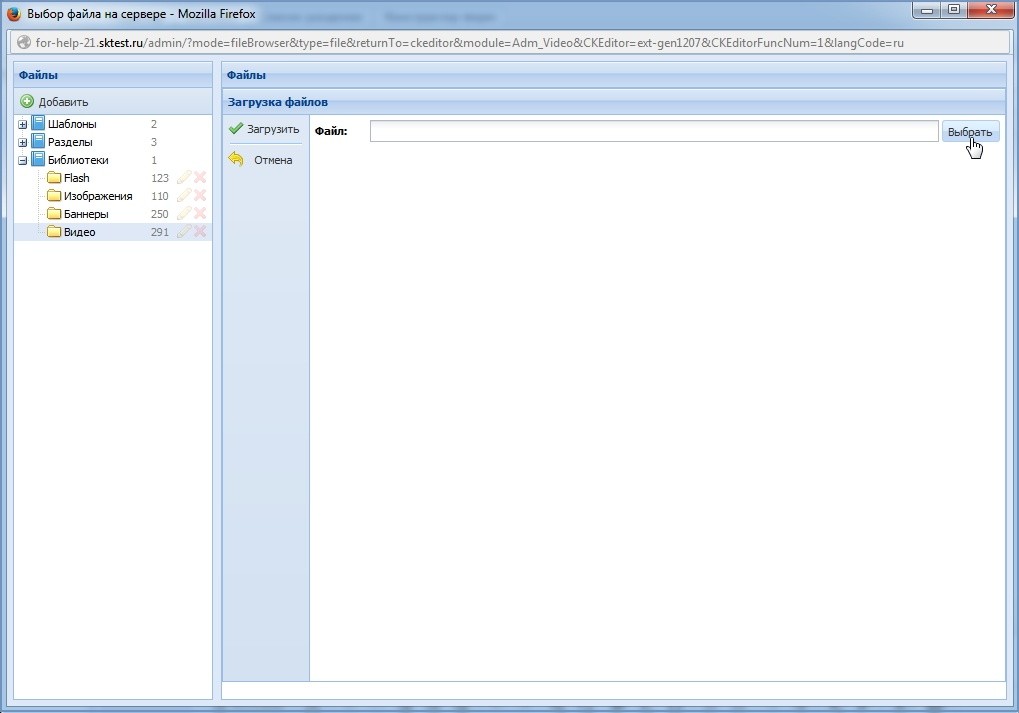Select the Изображения folder in tree
The image size is (1019, 713).
tap(97, 196)
